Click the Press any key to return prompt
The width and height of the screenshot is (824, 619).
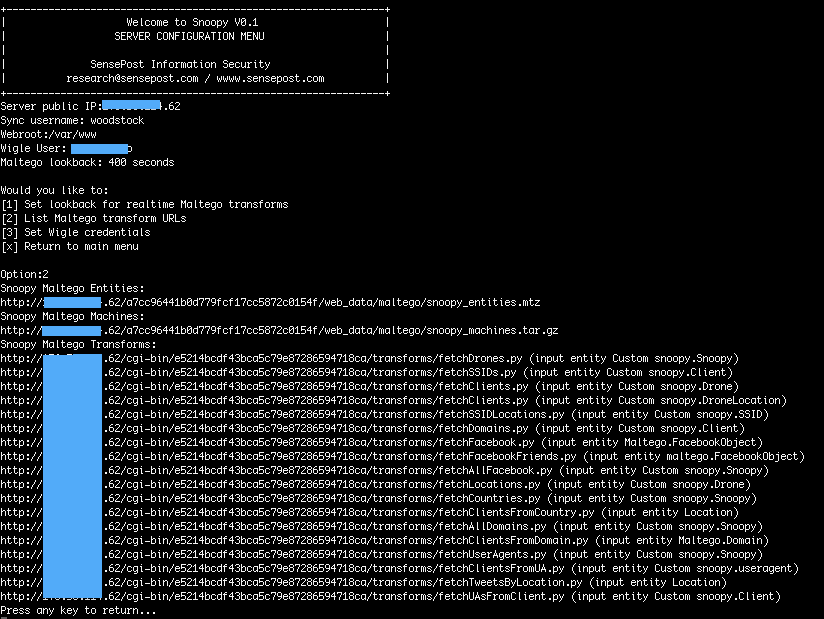(x=78, y=610)
